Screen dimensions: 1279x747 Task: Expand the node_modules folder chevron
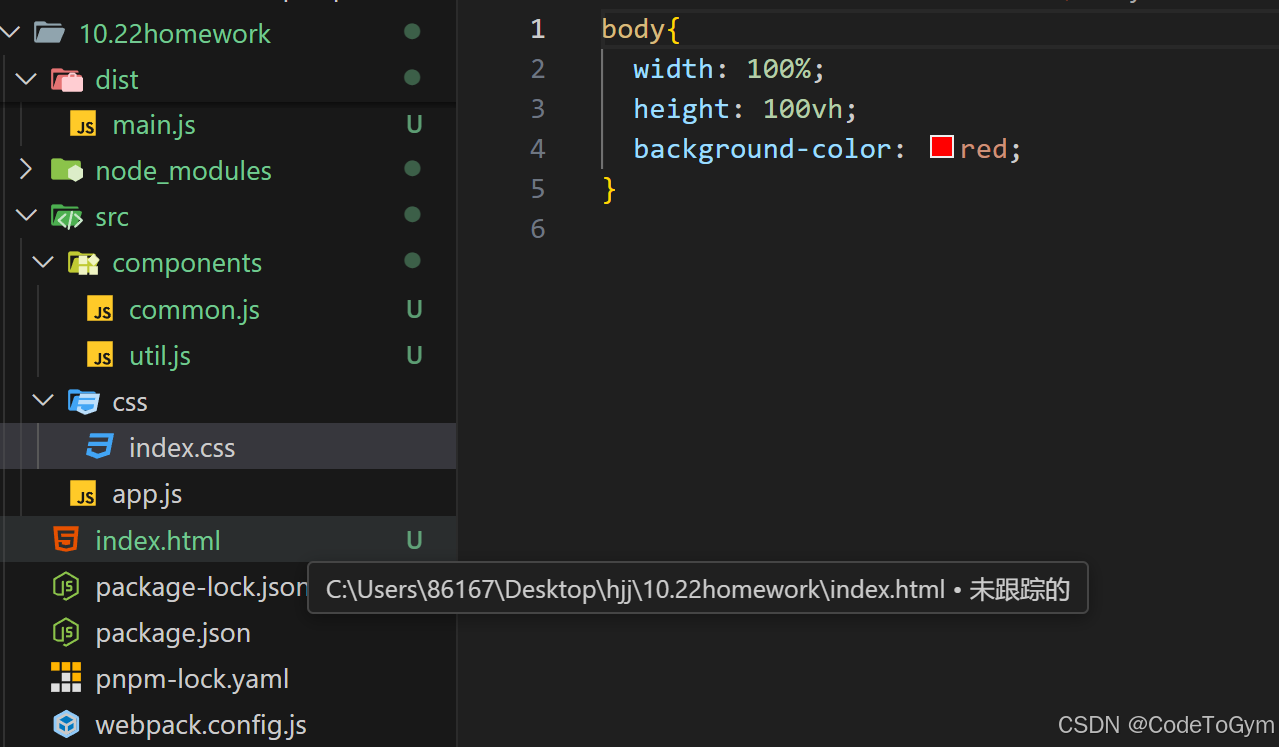pos(26,170)
